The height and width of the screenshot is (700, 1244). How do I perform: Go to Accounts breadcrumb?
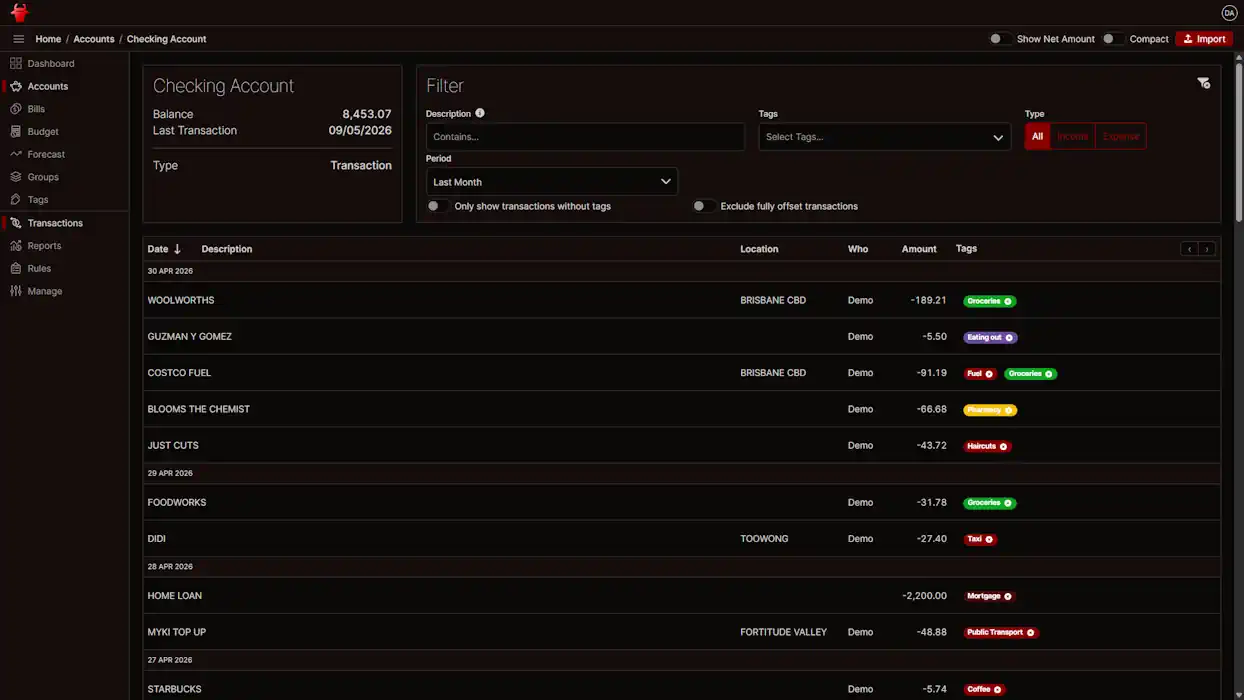pos(94,39)
